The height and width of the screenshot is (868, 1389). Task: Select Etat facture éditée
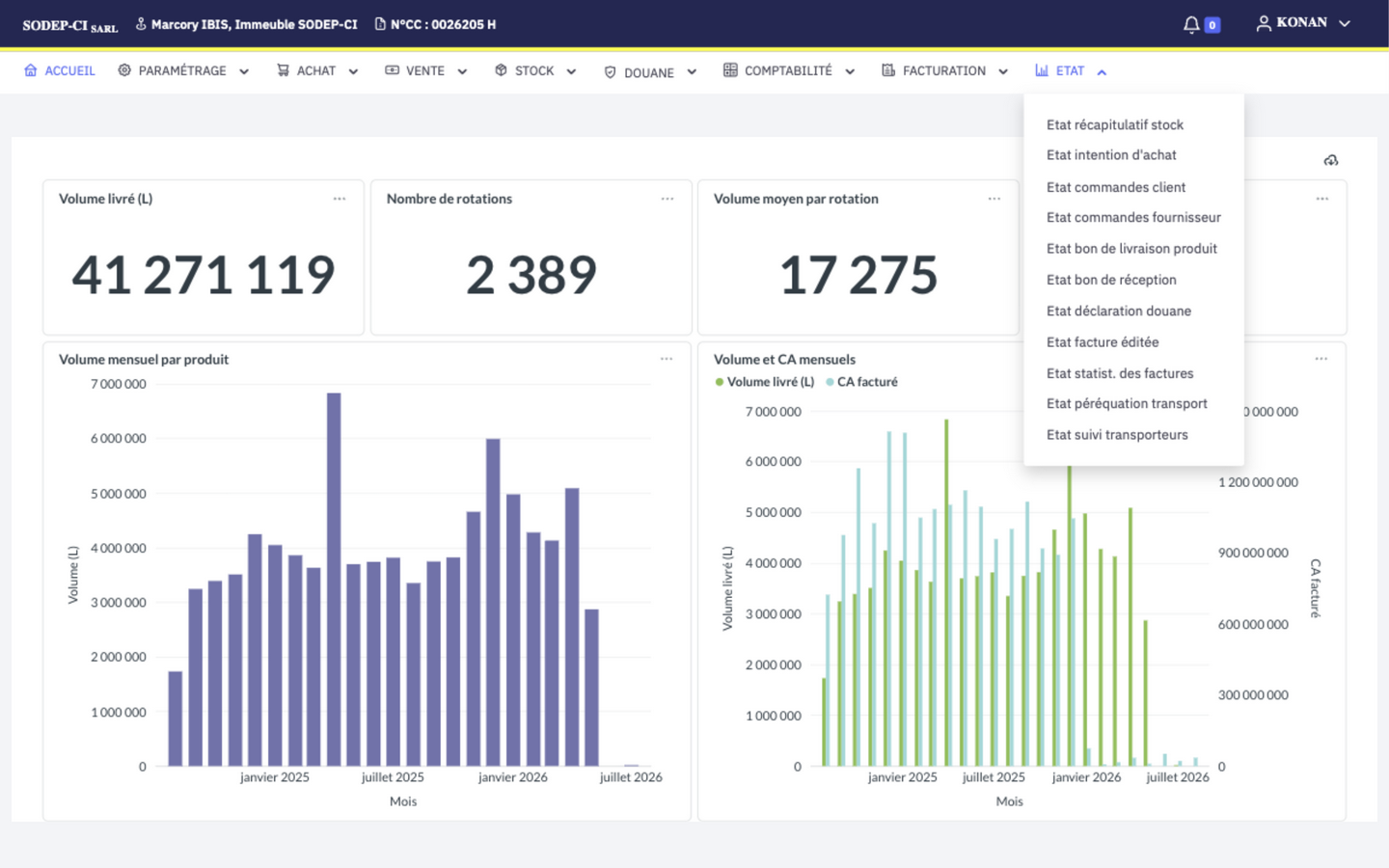(x=1103, y=342)
